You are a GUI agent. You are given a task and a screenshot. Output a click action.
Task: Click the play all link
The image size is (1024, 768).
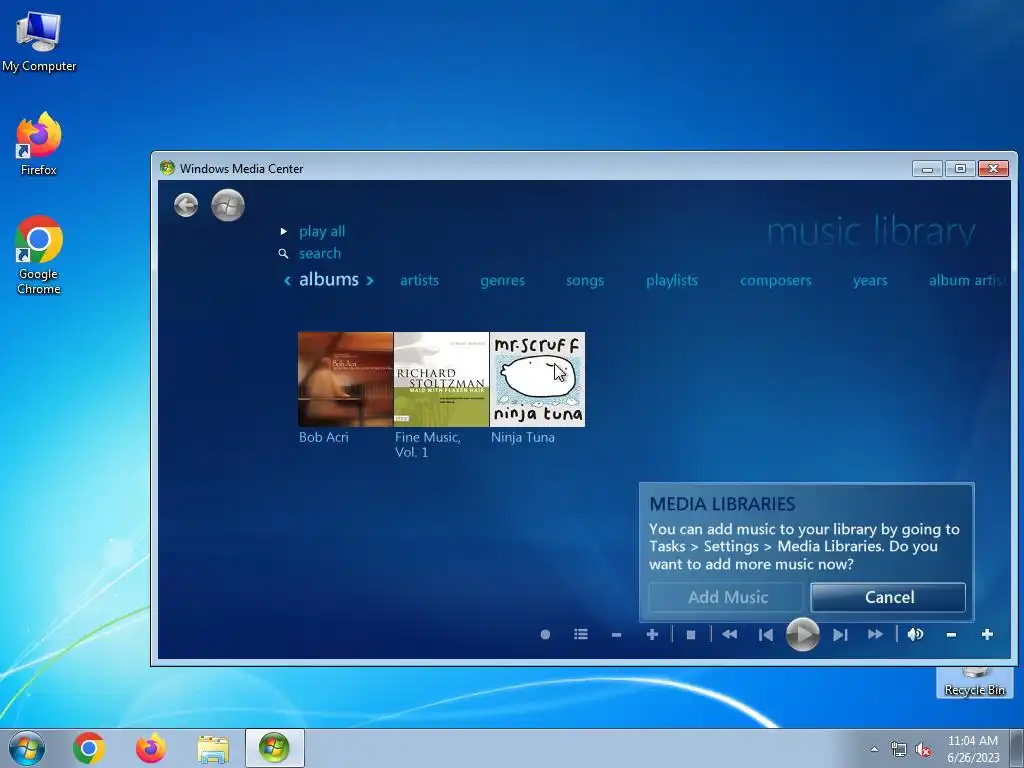(x=322, y=231)
